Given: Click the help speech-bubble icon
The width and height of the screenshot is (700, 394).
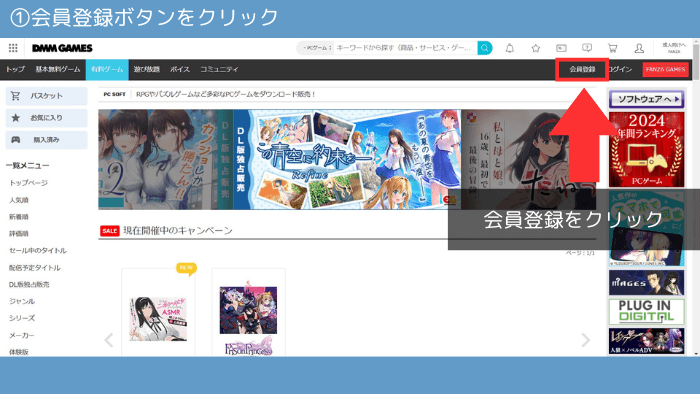Looking at the screenshot, I should pyautogui.click(x=587, y=48).
